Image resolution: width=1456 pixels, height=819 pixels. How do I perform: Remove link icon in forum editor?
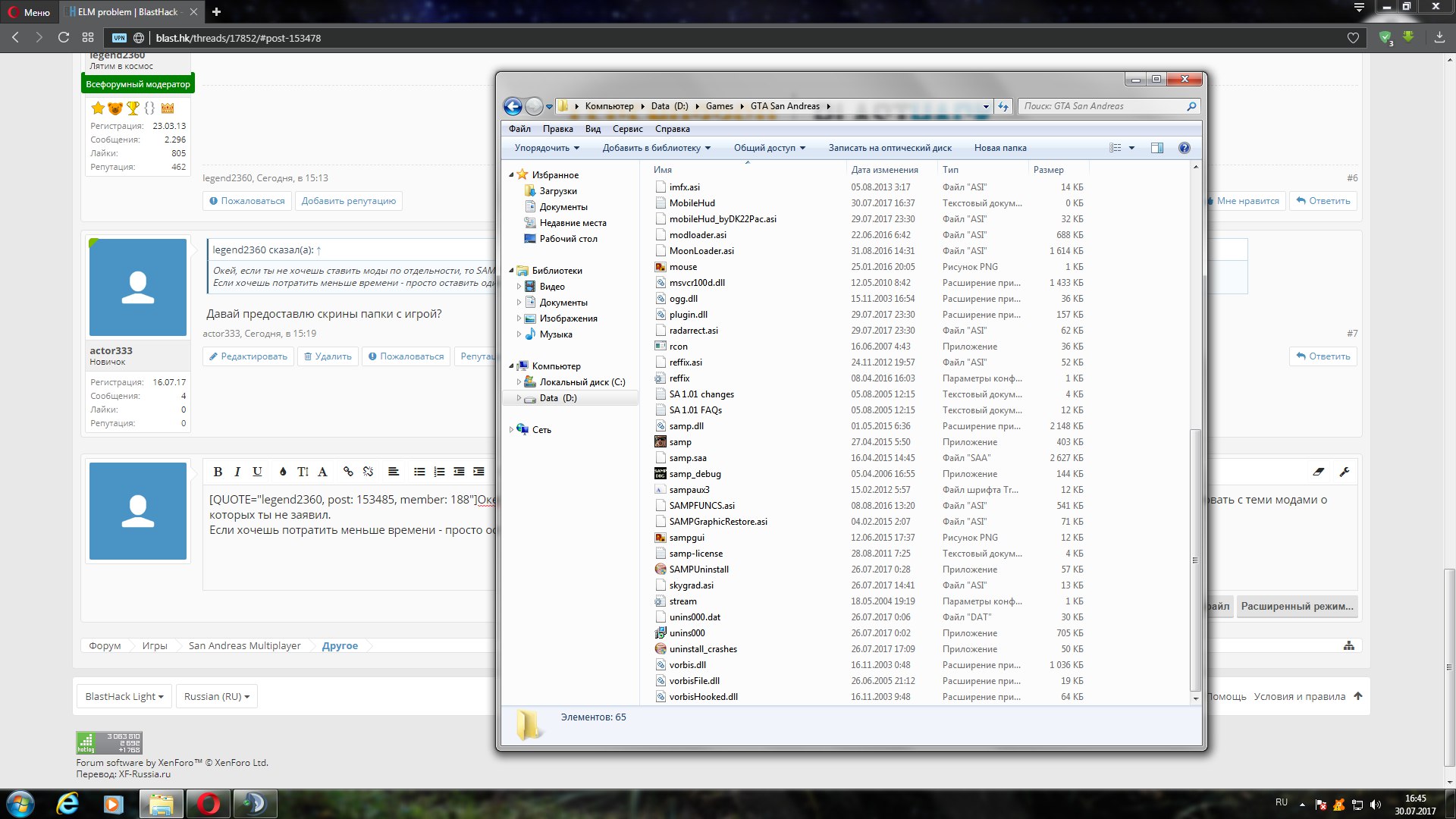click(368, 472)
